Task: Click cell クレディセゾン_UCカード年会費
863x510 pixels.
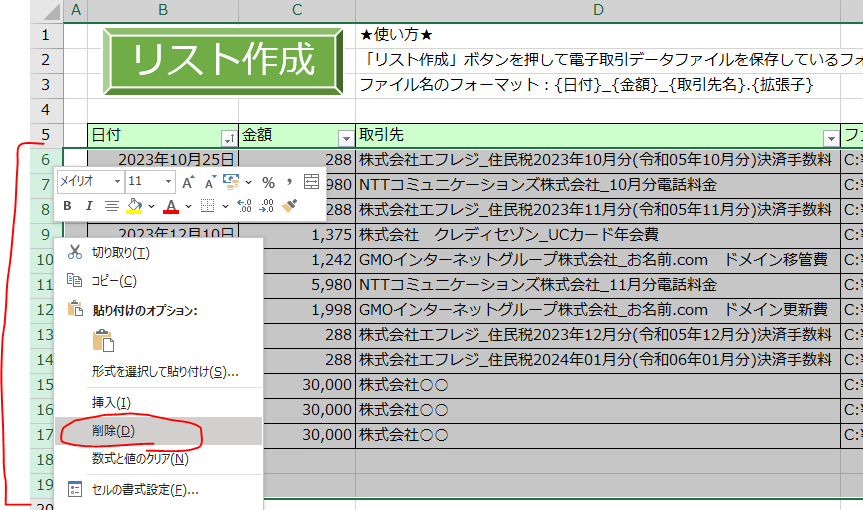Action: [x=598, y=235]
